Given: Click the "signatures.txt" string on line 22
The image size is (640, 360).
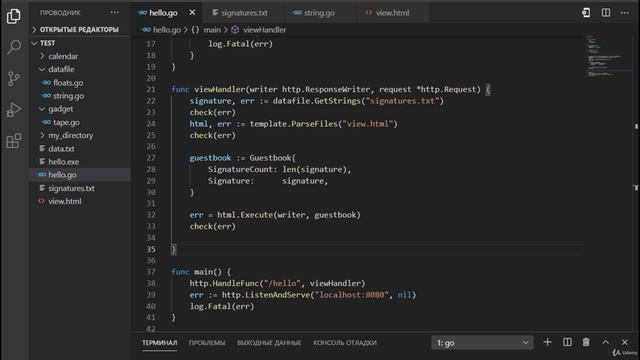Looking at the screenshot, I should 403,101.
